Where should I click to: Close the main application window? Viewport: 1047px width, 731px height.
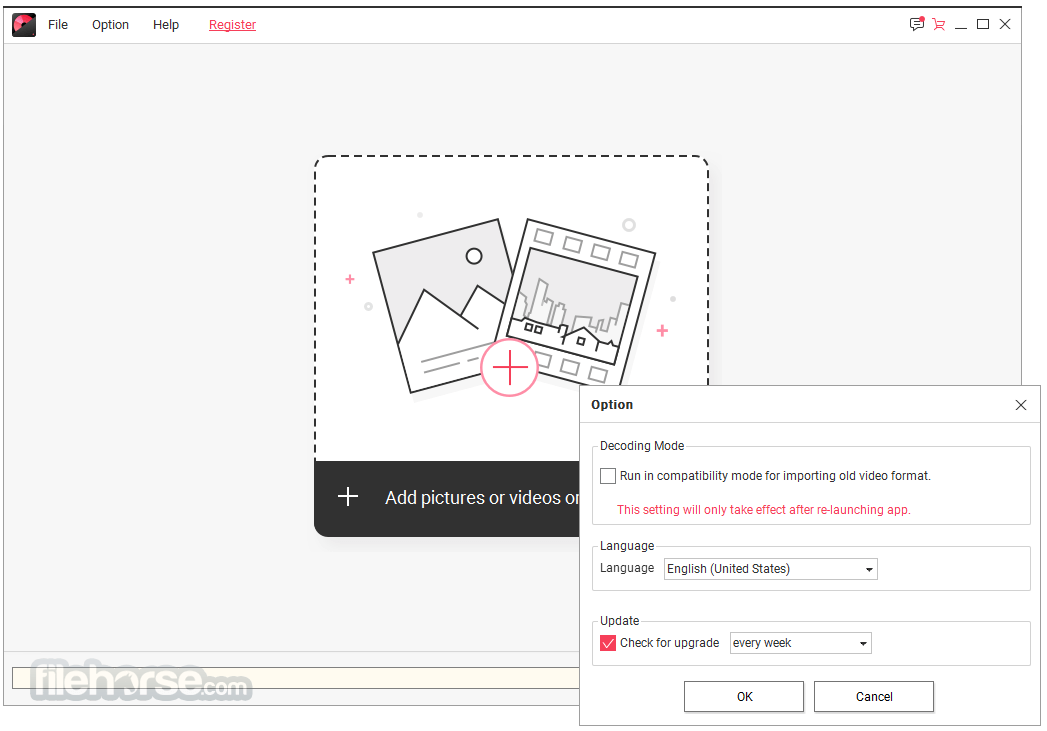1005,24
